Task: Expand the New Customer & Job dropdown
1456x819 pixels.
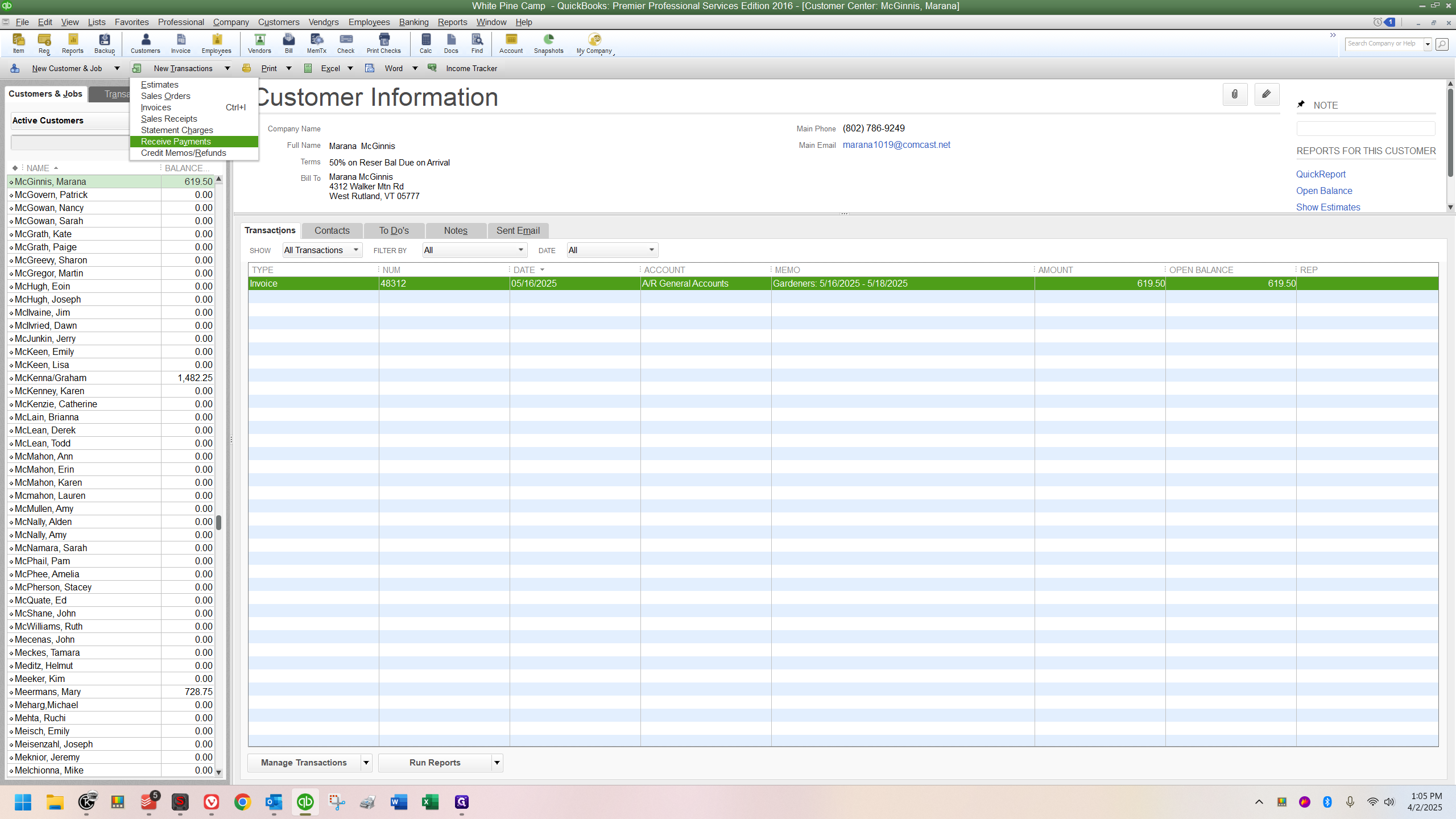Action: pos(117,68)
